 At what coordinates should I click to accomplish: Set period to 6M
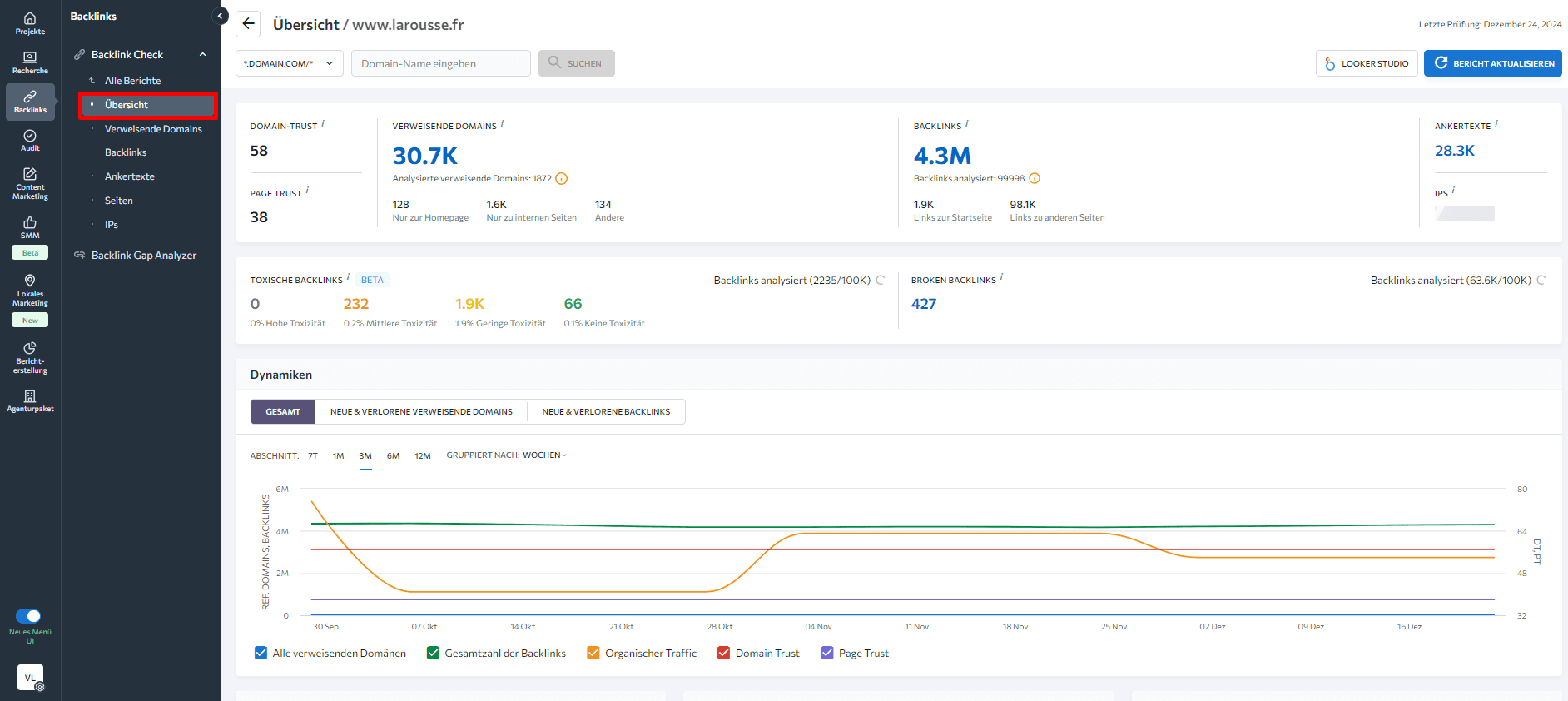tap(394, 456)
